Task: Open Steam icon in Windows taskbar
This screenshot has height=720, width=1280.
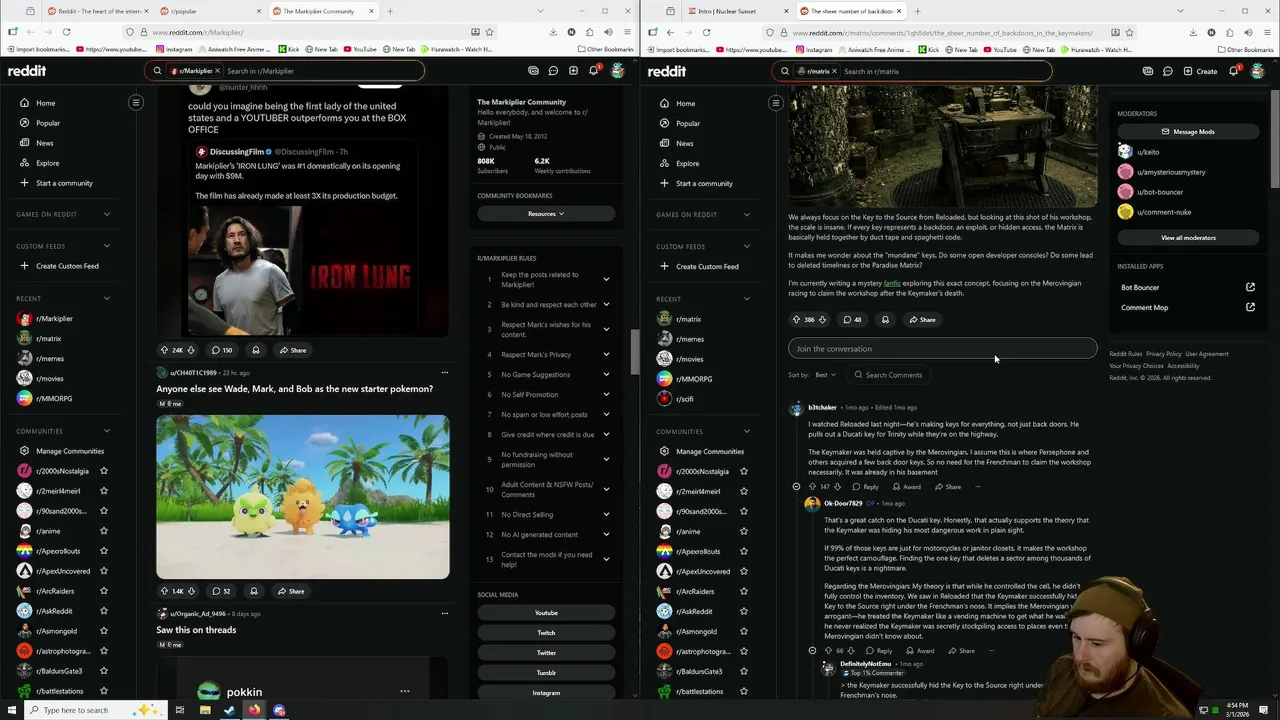Action: point(229,710)
